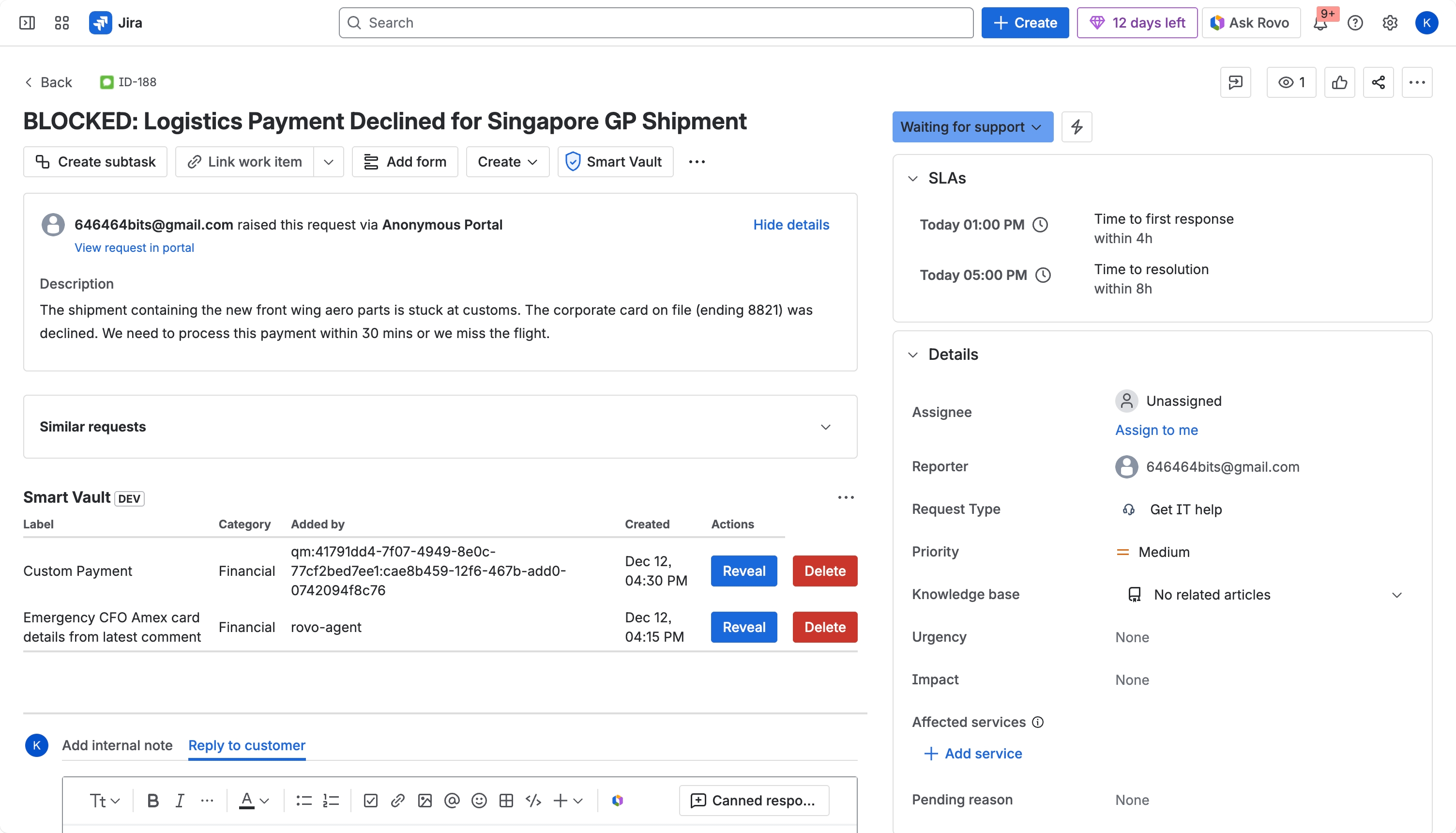The image size is (1456, 833).
Task: Insert emoji from editor toolbar
Action: 479,801
